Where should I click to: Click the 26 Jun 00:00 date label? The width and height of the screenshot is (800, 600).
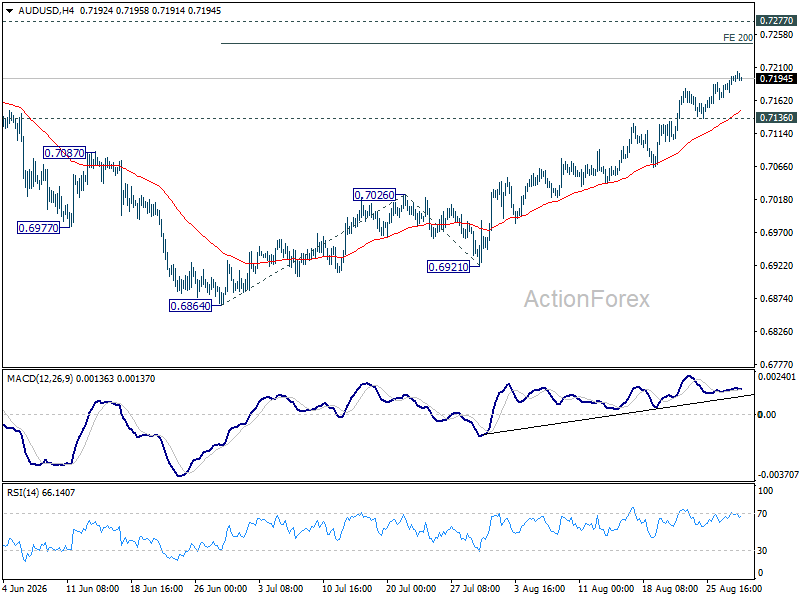pyautogui.click(x=220, y=589)
